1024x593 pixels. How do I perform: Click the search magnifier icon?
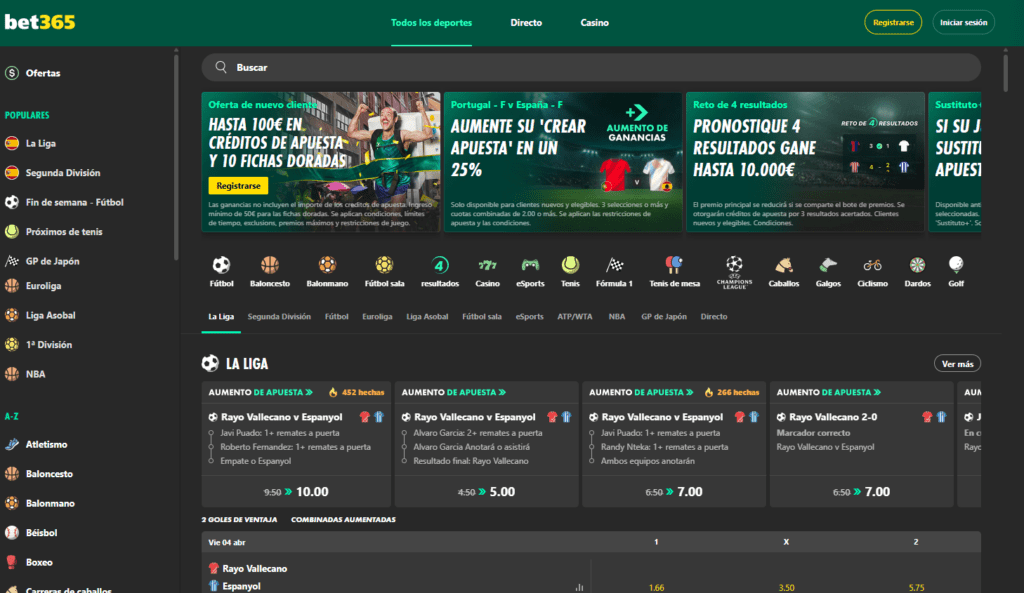[221, 67]
